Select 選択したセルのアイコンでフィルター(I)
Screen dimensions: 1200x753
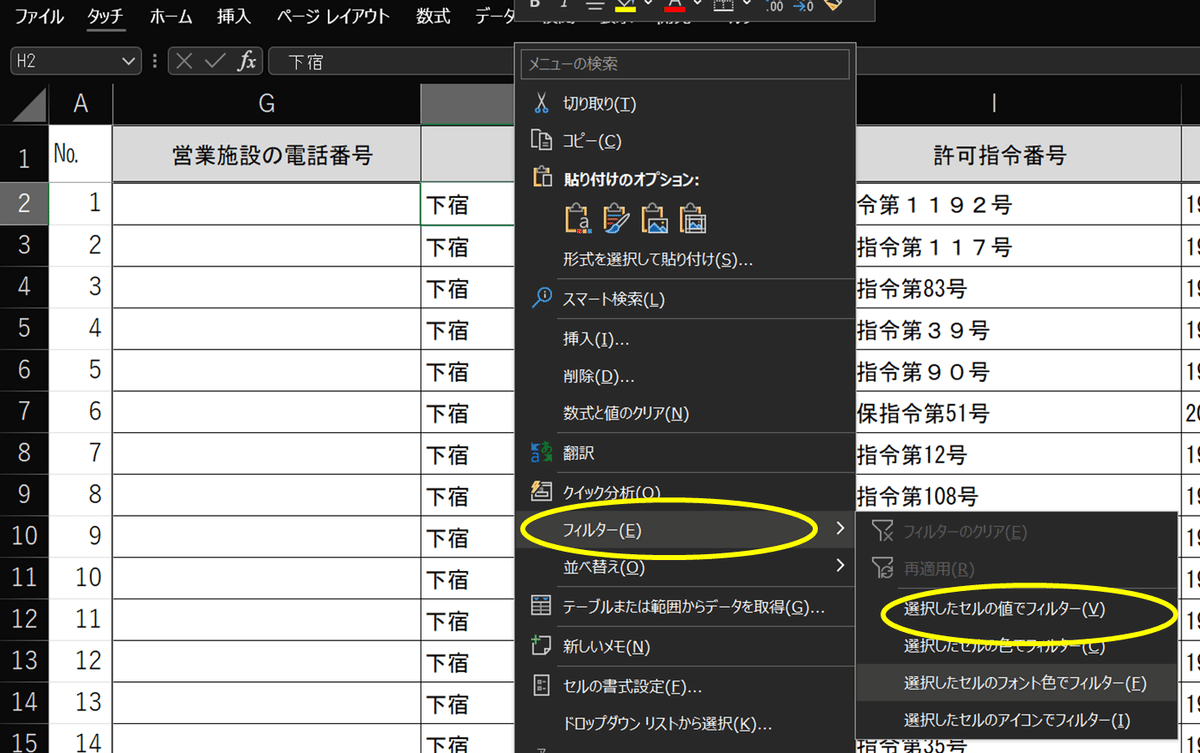tap(1017, 720)
